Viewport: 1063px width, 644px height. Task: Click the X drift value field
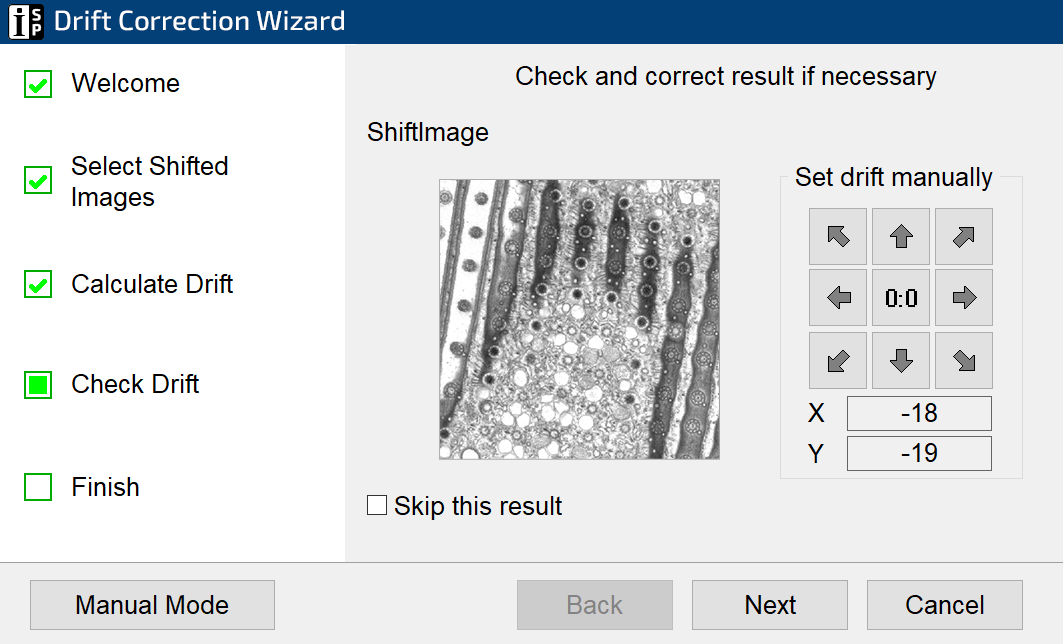click(919, 413)
